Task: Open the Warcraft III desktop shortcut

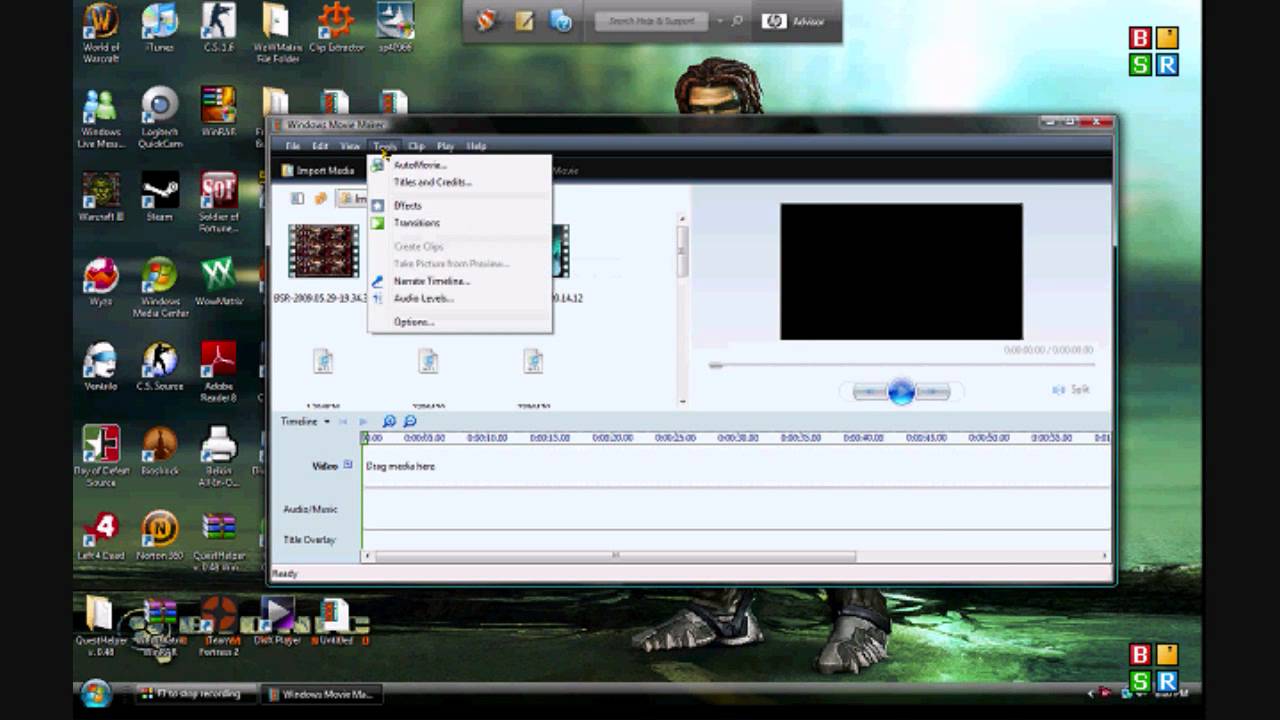Action: point(100,197)
